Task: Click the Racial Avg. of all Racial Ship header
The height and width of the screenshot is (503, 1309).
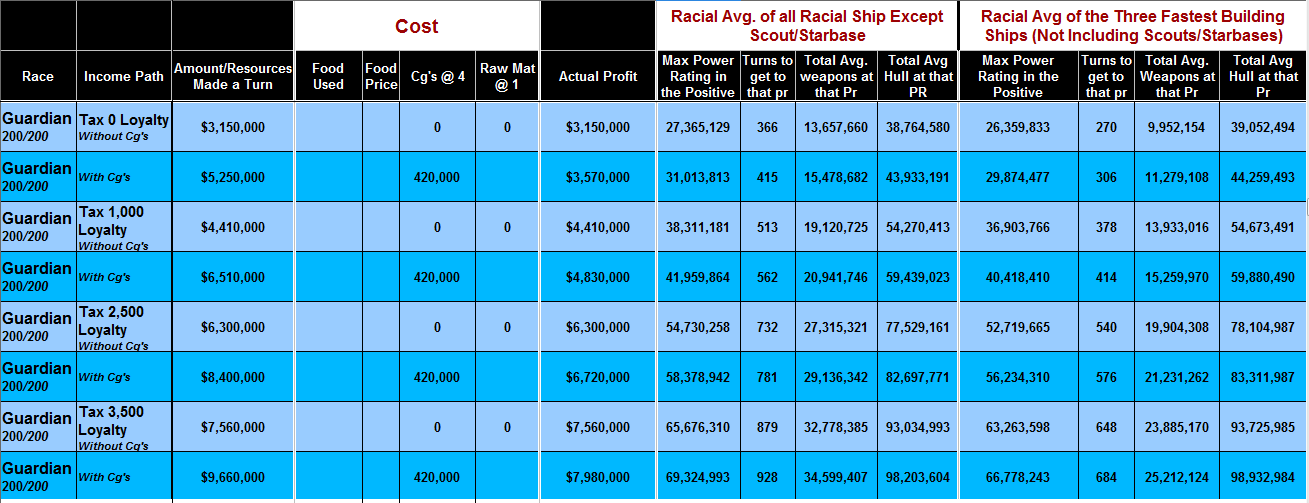Action: click(807, 26)
